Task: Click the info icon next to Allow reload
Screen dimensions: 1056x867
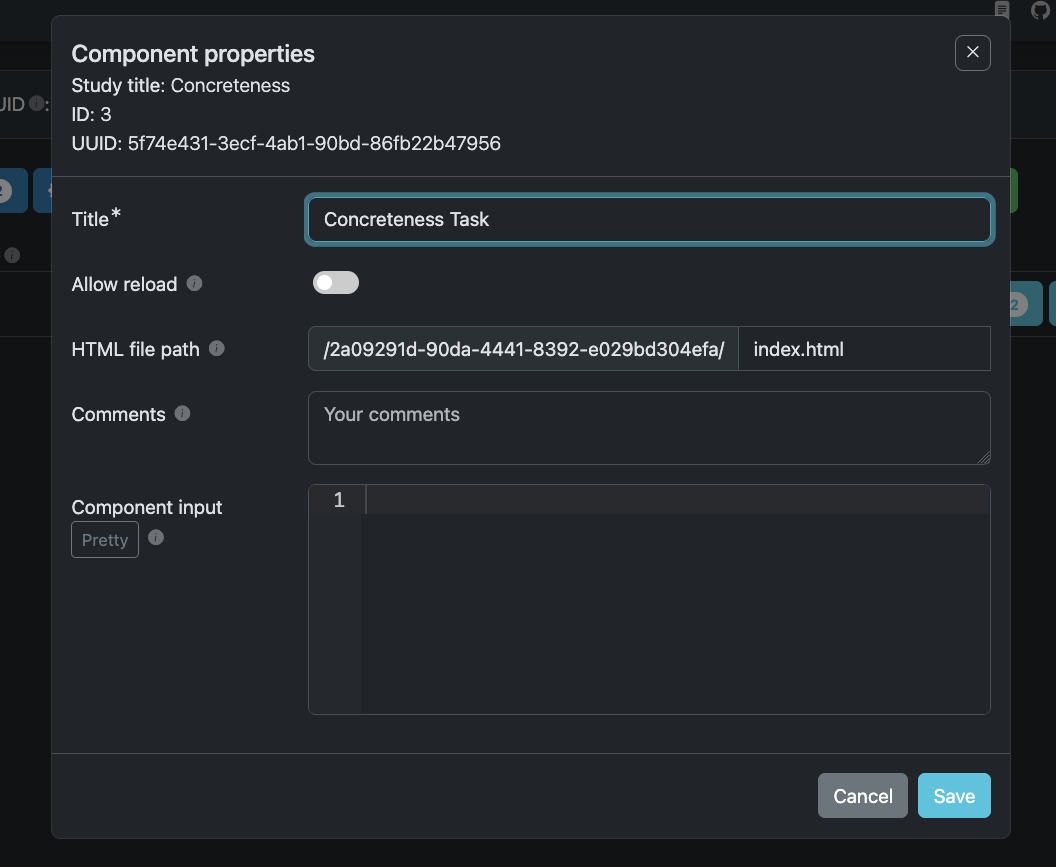Action: tap(195, 284)
